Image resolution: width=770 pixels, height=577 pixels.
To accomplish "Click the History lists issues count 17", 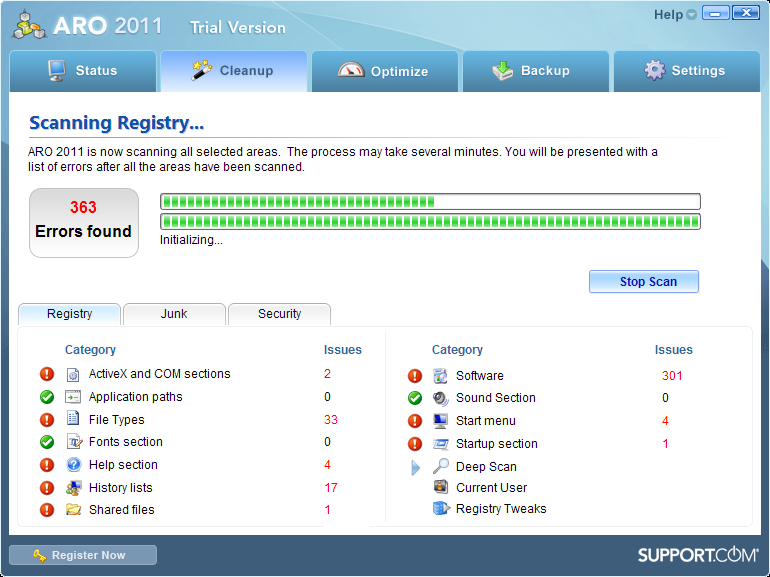I will click(330, 488).
